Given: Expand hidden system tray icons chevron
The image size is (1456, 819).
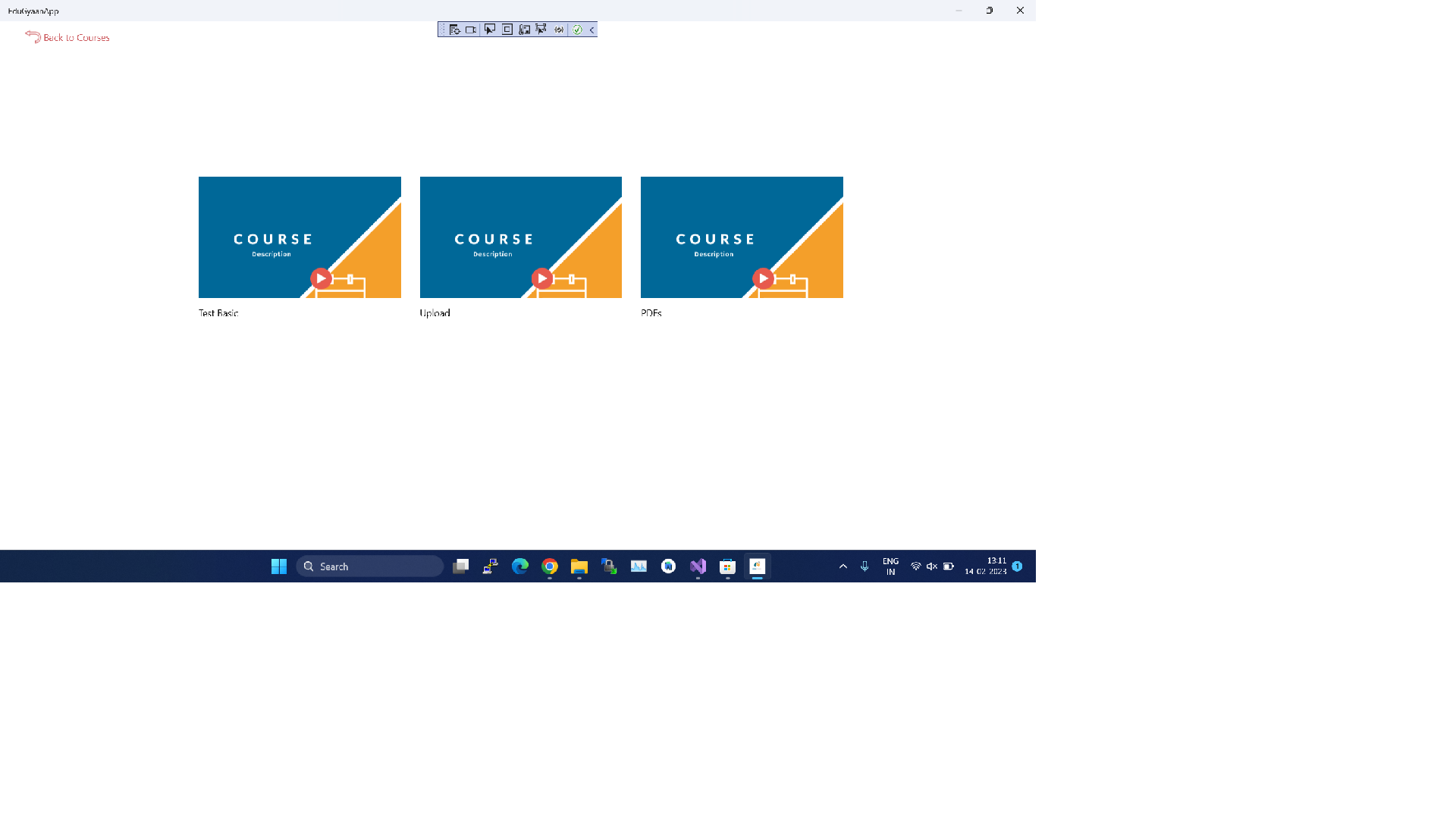Looking at the screenshot, I should (843, 566).
